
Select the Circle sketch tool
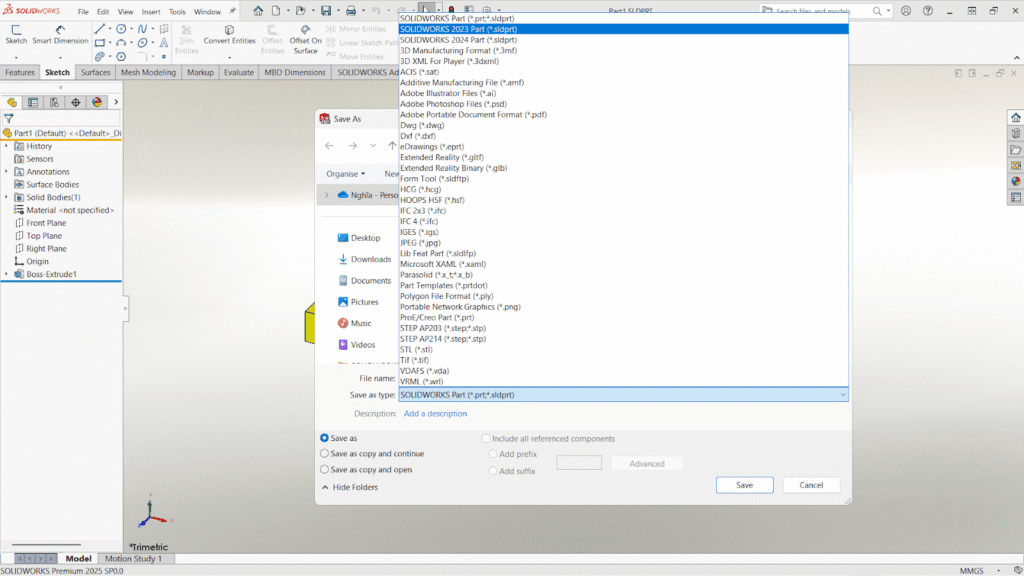pyautogui.click(x=121, y=29)
